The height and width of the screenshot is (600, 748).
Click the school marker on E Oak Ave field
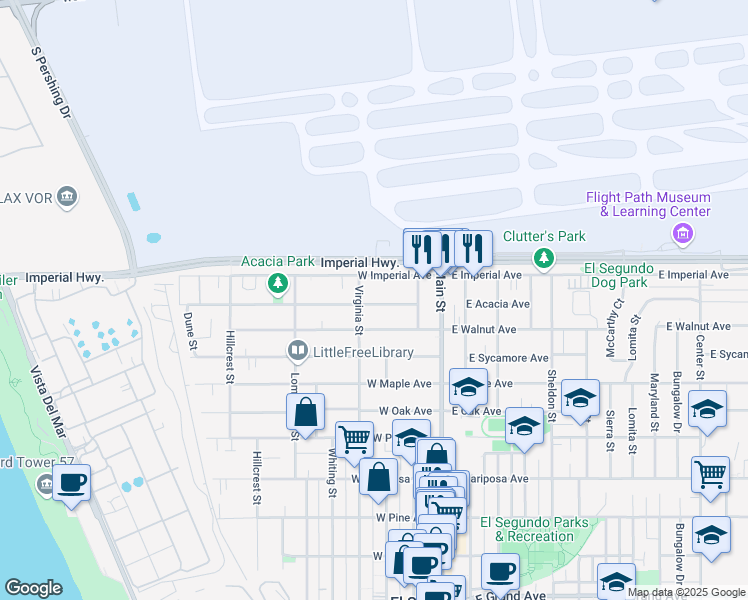click(524, 427)
